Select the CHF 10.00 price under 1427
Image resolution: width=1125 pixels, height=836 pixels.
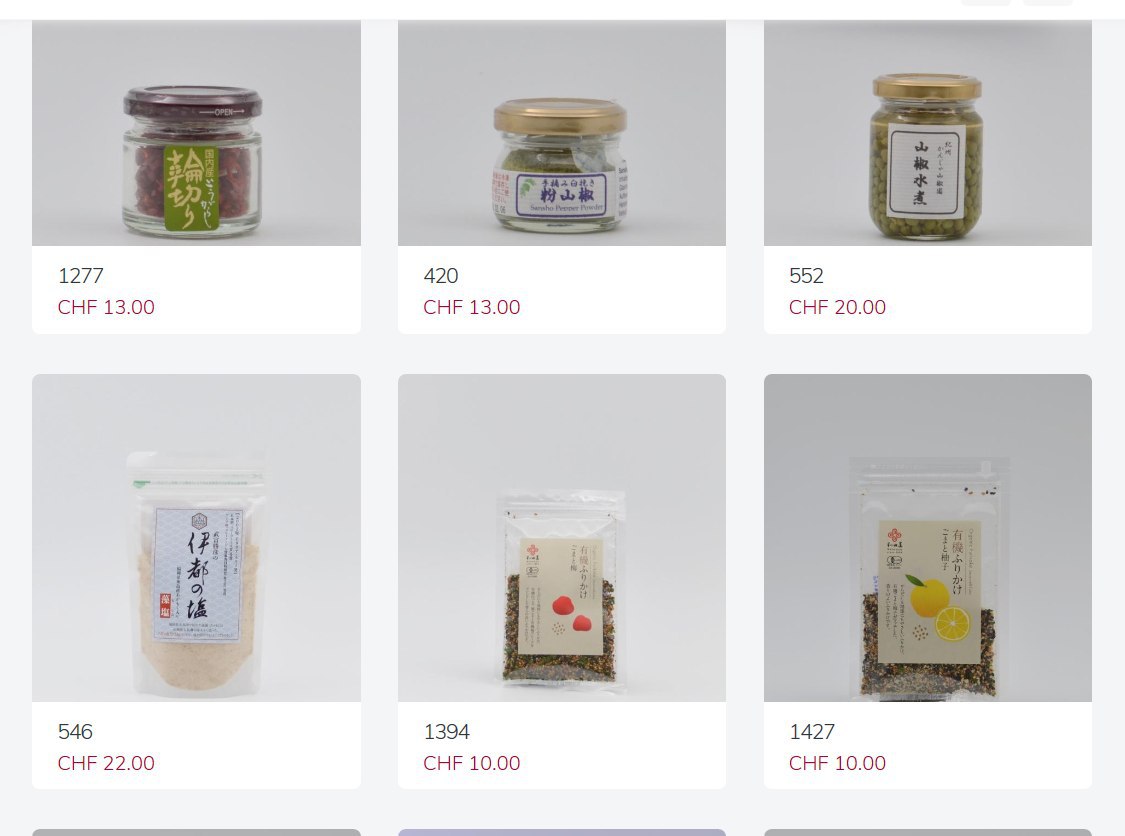(837, 763)
